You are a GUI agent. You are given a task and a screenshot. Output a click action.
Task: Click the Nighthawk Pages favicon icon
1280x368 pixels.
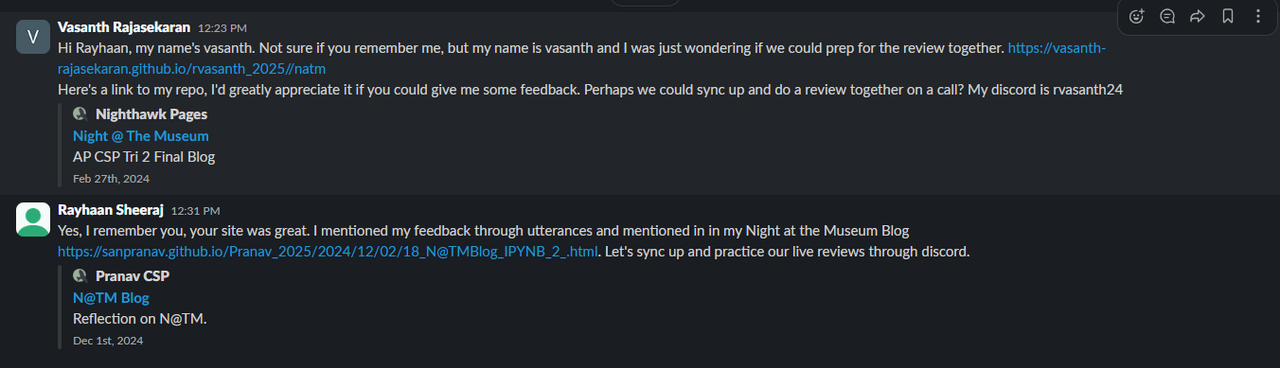click(x=80, y=114)
